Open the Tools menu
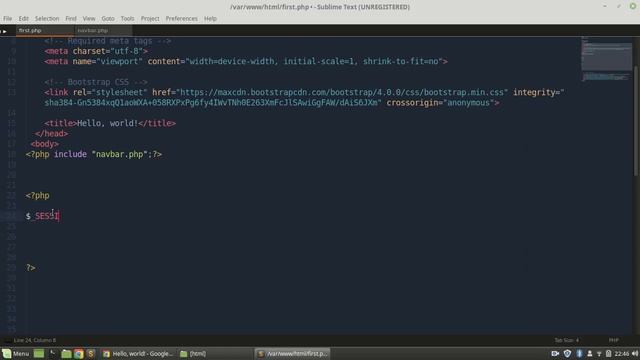 point(127,18)
